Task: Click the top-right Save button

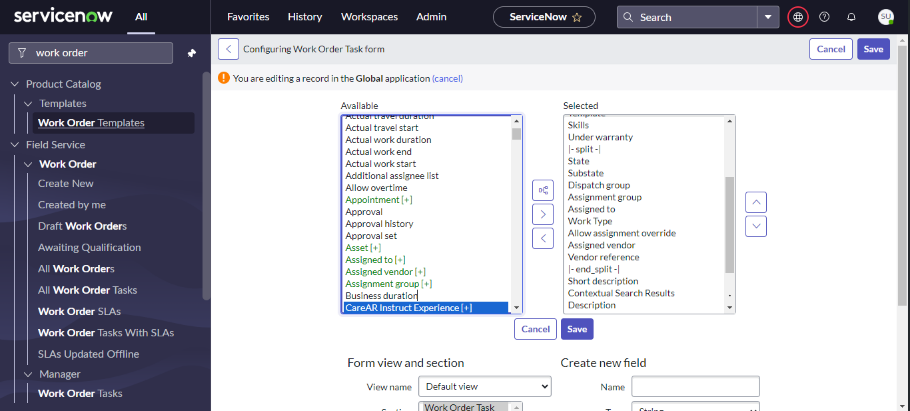Action: pos(873,49)
